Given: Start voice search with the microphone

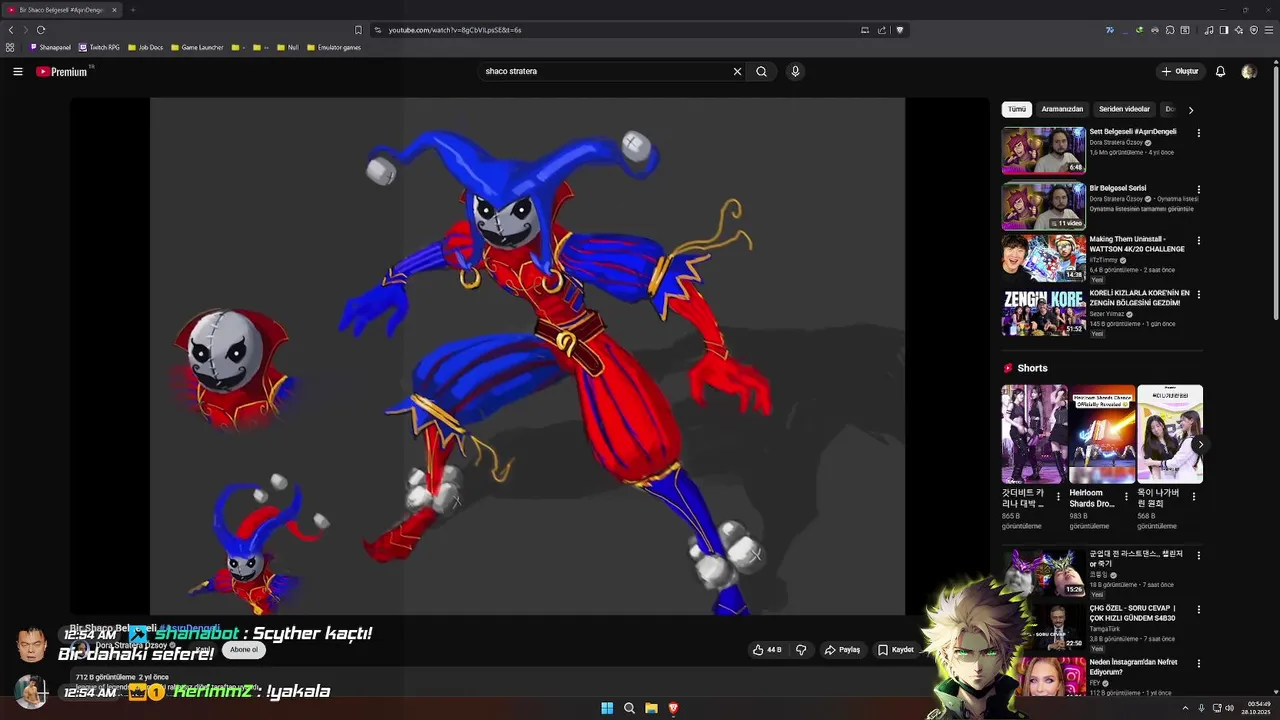Looking at the screenshot, I should tap(795, 71).
